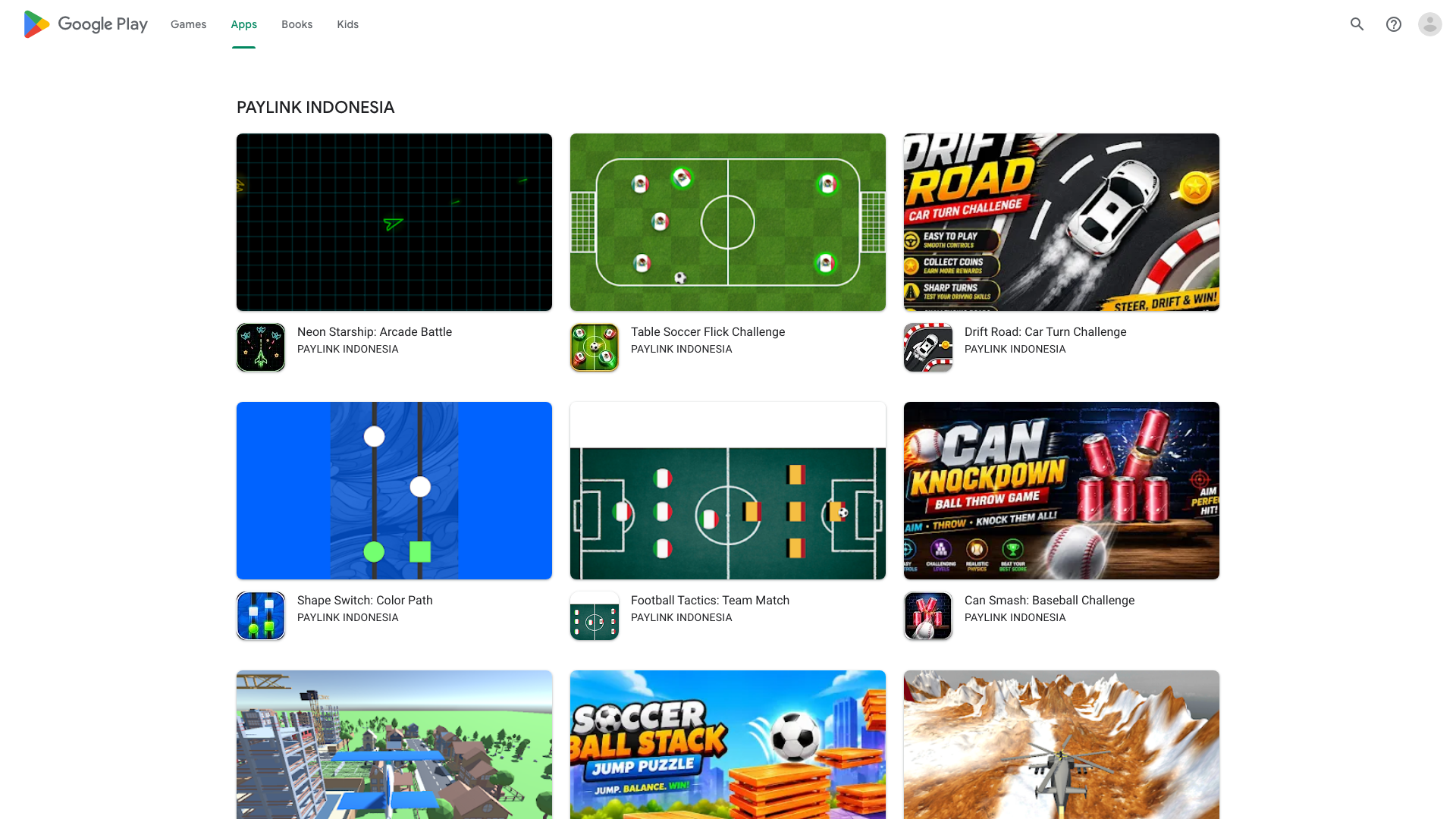
Task: View the Neon Starship grid screenshot
Action: coord(394,222)
